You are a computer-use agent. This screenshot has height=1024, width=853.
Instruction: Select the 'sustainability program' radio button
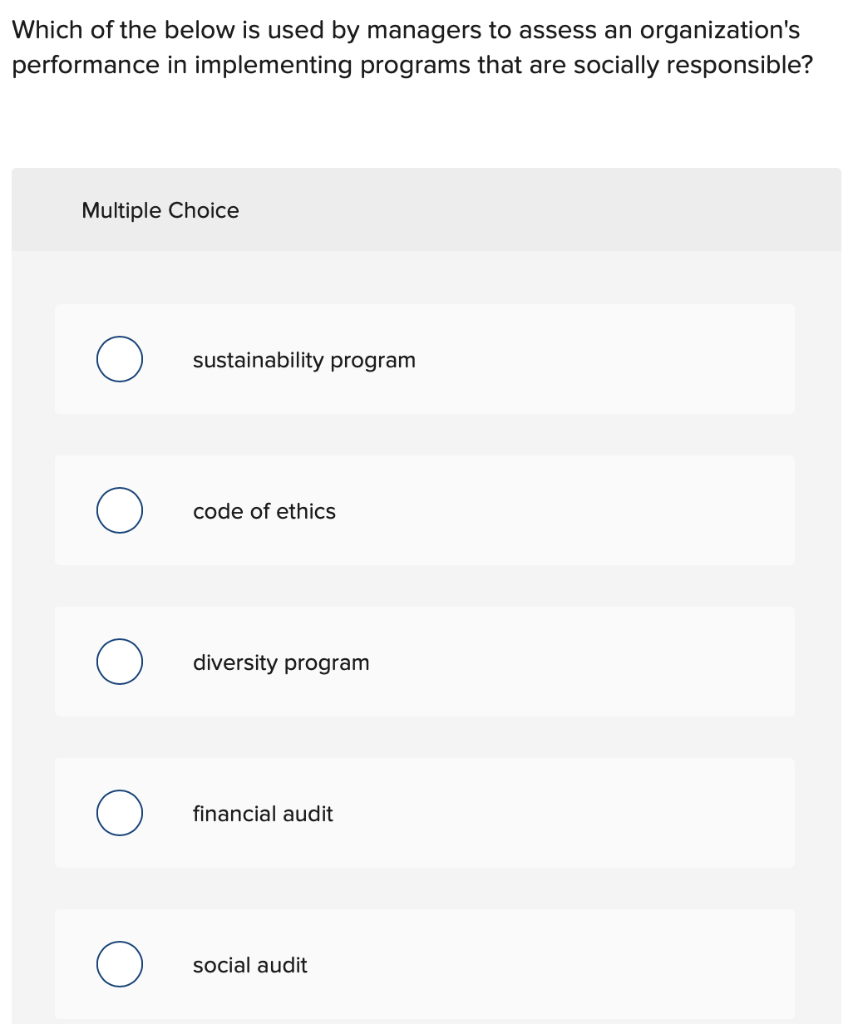pos(119,360)
